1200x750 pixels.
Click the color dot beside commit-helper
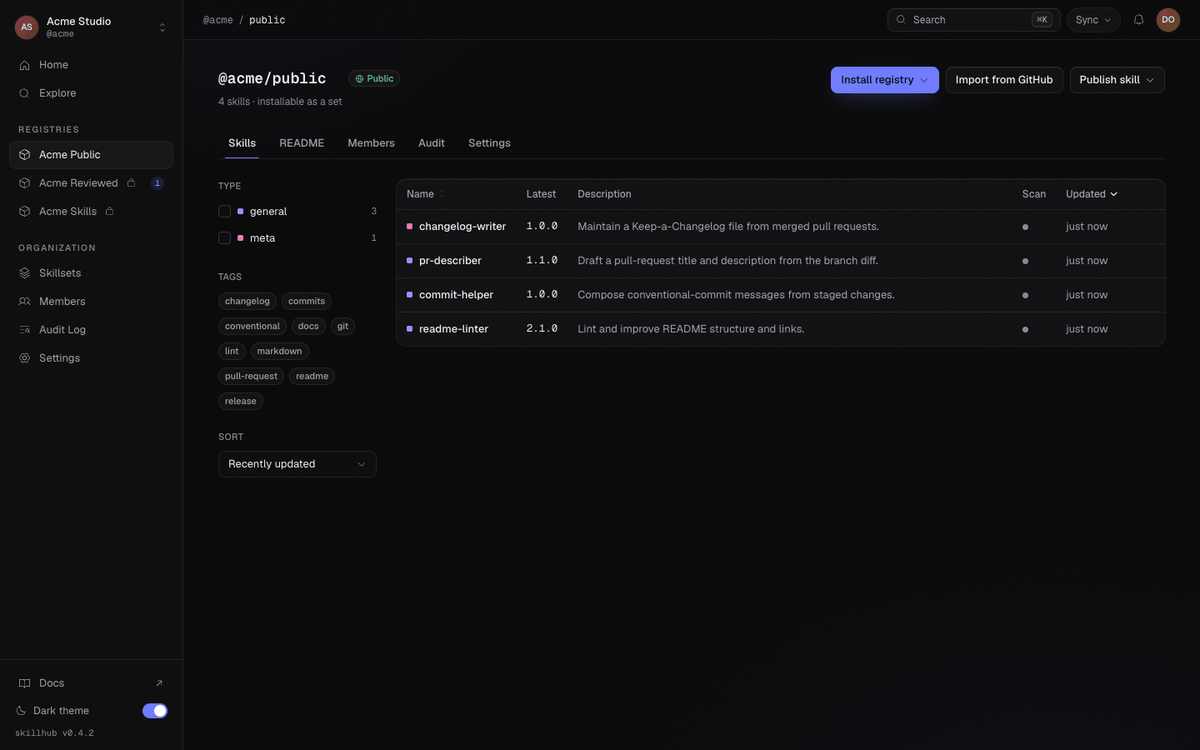tap(410, 295)
